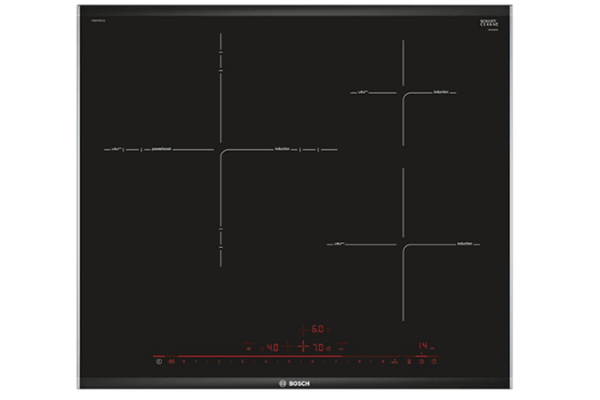Tap the small clock symbol after 7.0
Screen dimensions: 600x400
328,348
